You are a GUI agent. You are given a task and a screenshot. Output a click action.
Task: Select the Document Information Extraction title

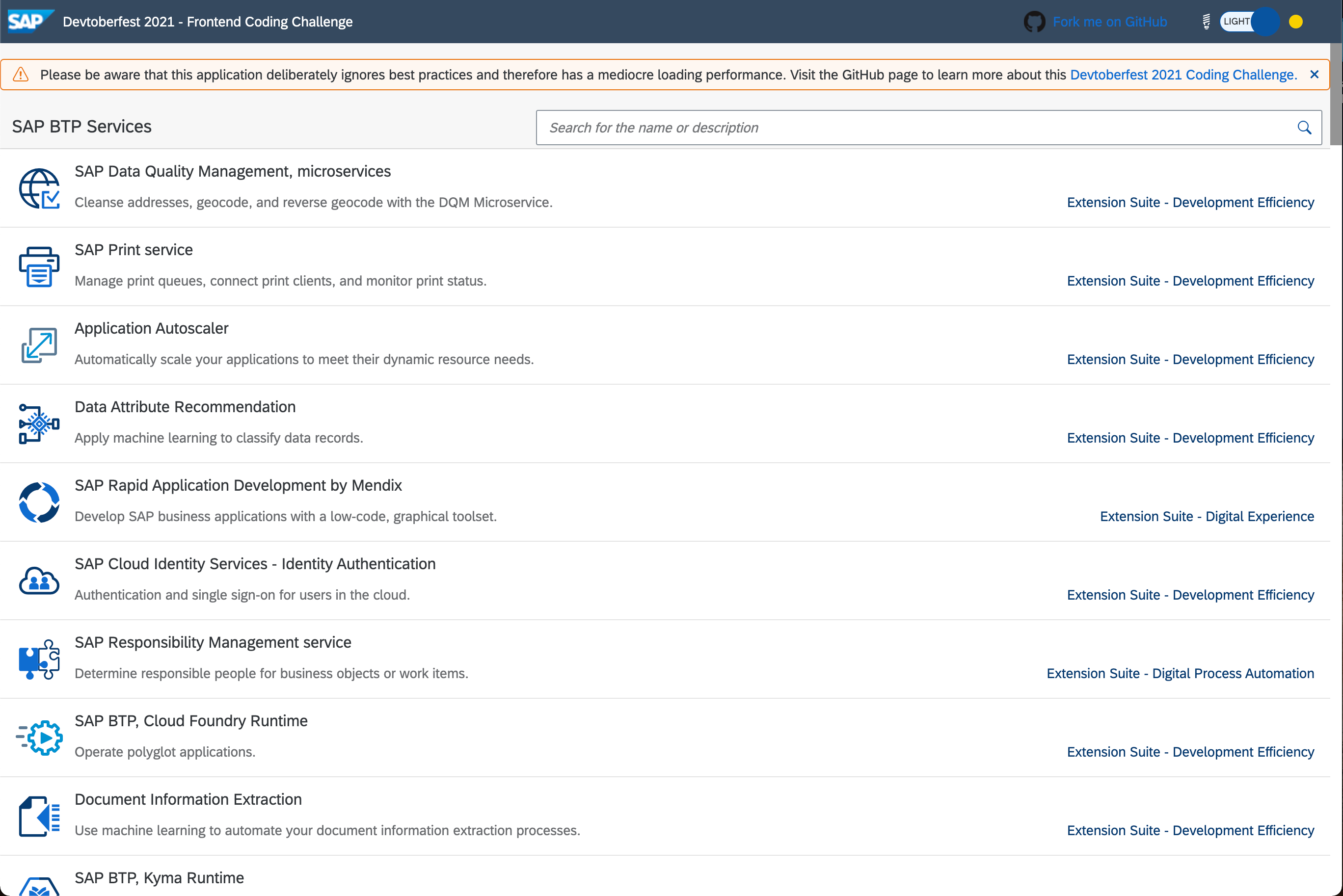188,799
